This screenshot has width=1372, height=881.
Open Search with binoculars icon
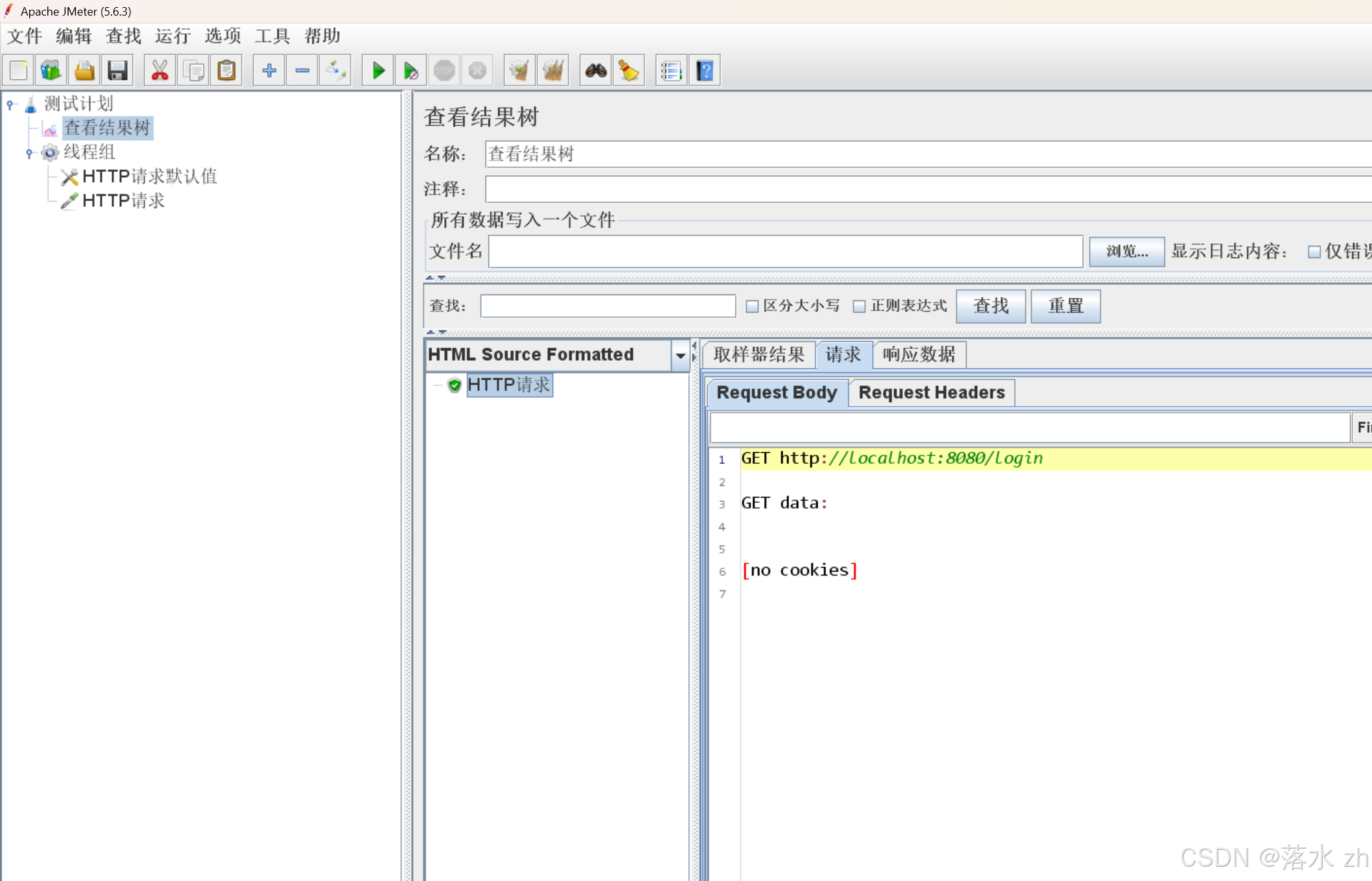tap(596, 70)
